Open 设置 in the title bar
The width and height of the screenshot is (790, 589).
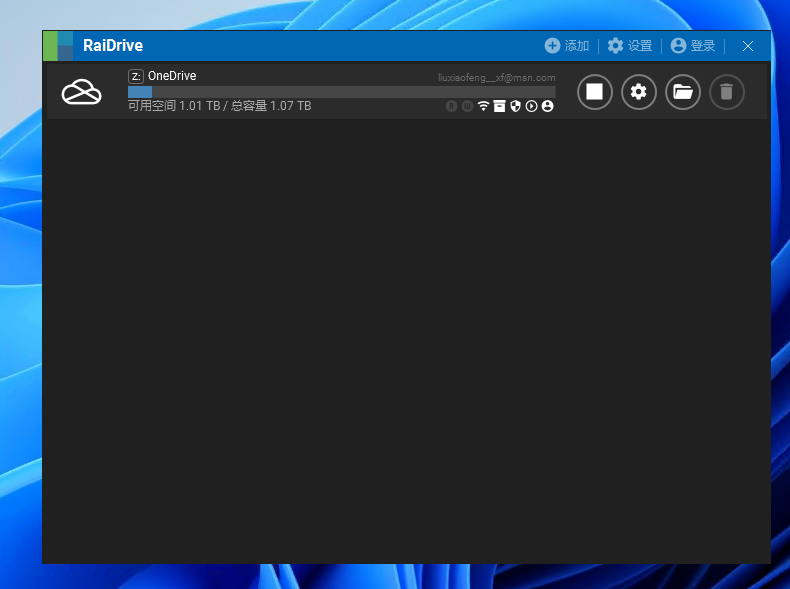[x=630, y=46]
